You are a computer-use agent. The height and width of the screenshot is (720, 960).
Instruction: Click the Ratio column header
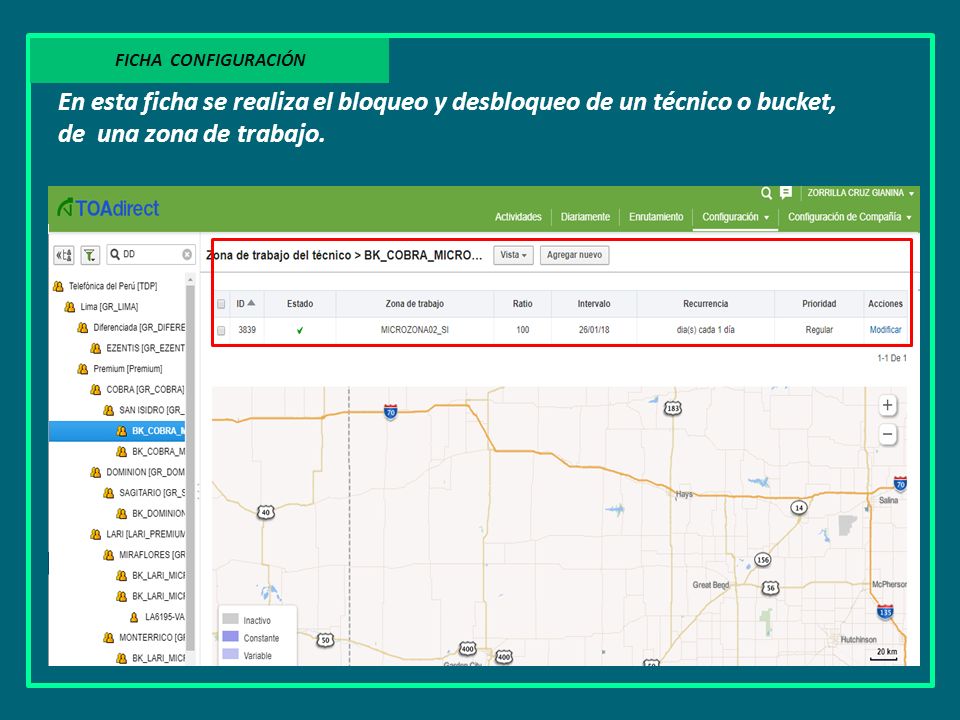coord(522,304)
